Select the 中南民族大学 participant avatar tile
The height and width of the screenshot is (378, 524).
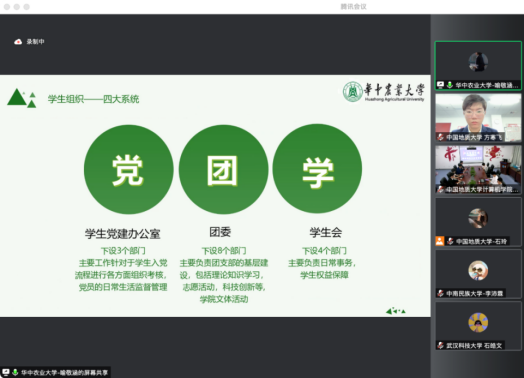click(478, 274)
